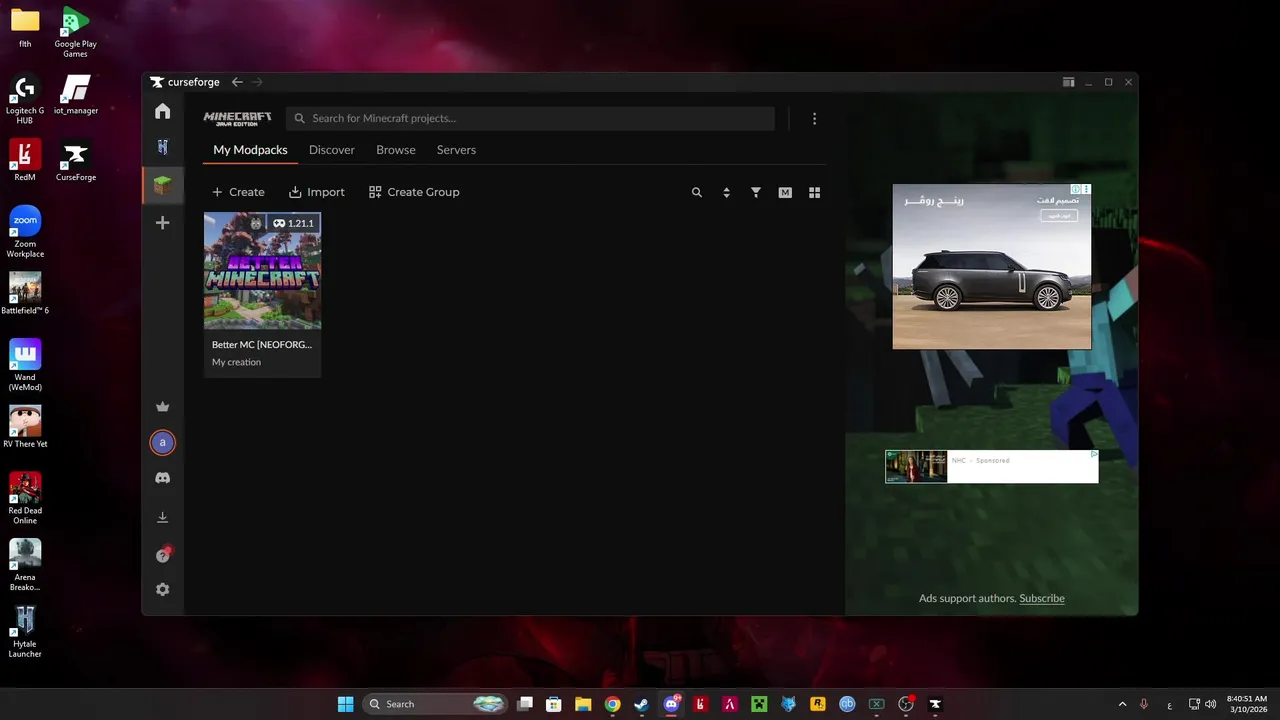Open Minecraft launcher from taskbar
This screenshot has width=1280, height=720.
[x=759, y=704]
